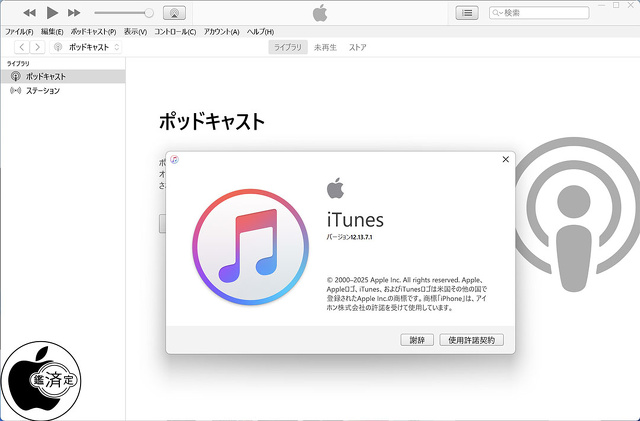
Task: Click the iTunes title text in dialog
Action: coord(355,220)
